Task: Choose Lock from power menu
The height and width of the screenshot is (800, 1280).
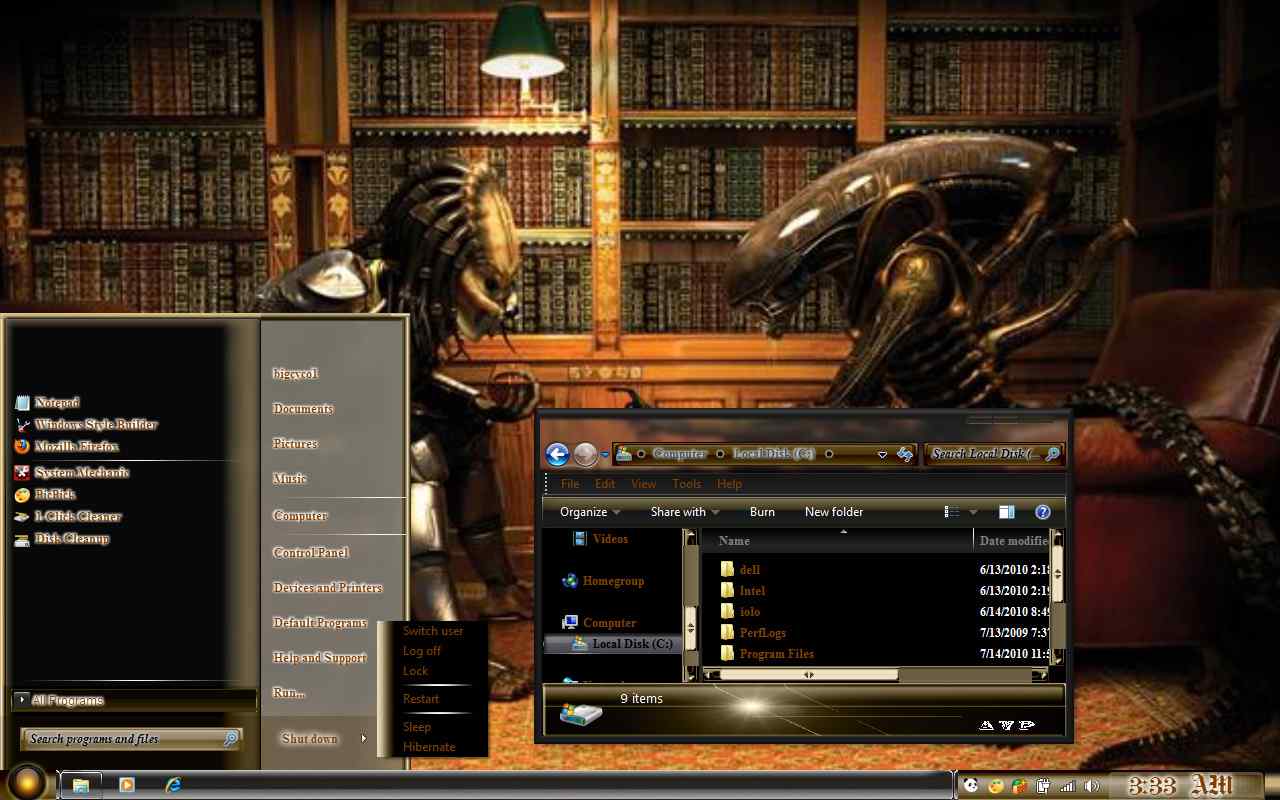Action: pos(415,671)
